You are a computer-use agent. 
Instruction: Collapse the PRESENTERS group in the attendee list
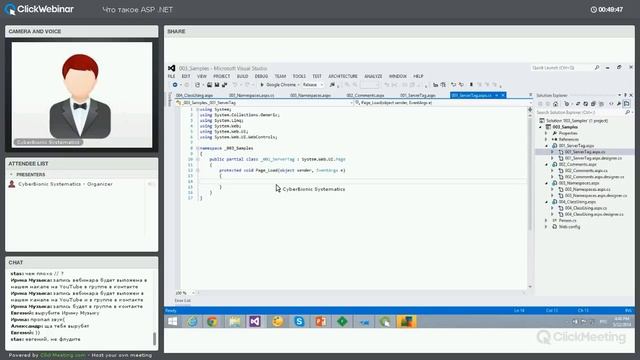coord(11,175)
